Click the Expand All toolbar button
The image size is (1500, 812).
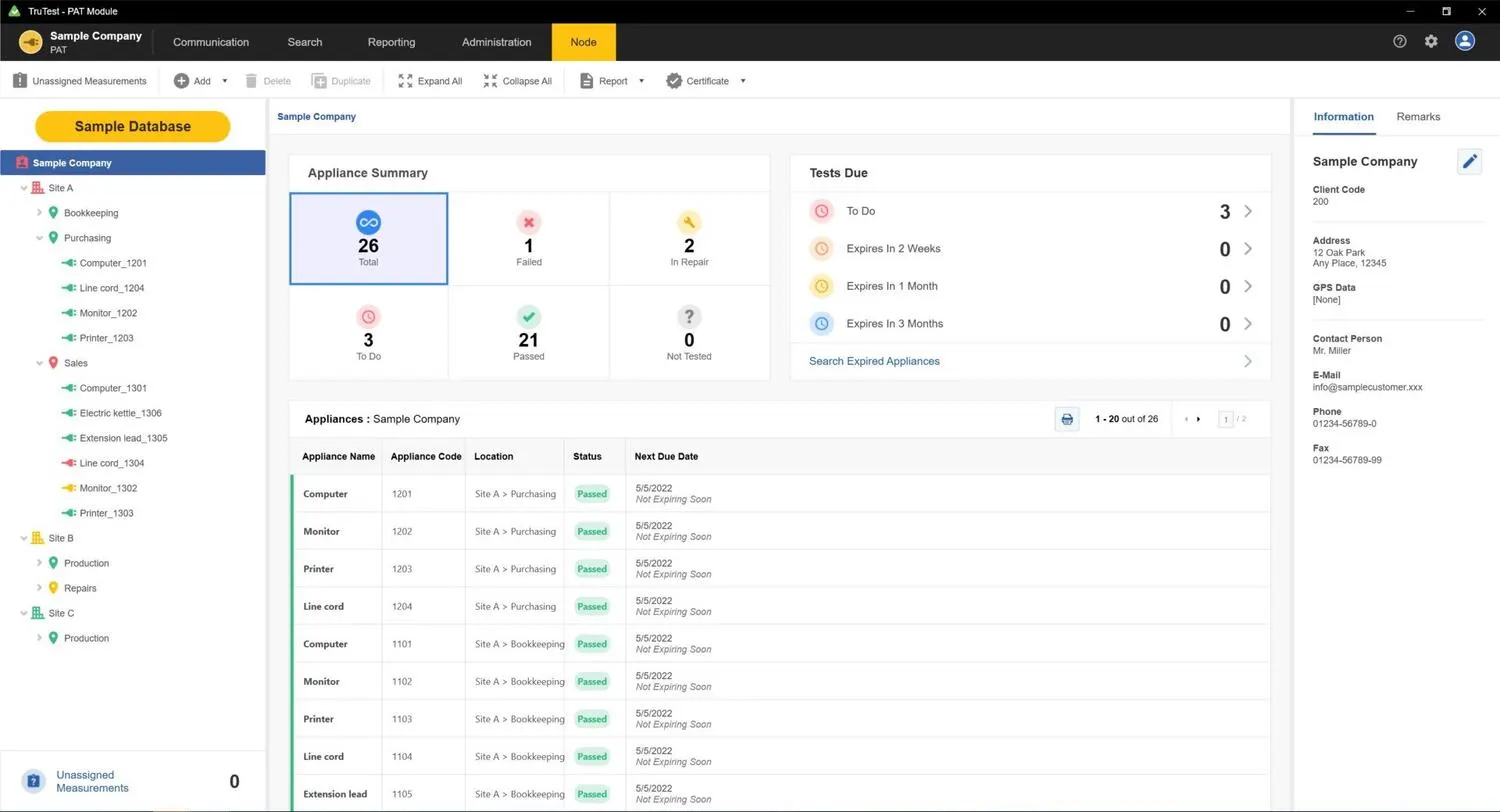(x=430, y=81)
